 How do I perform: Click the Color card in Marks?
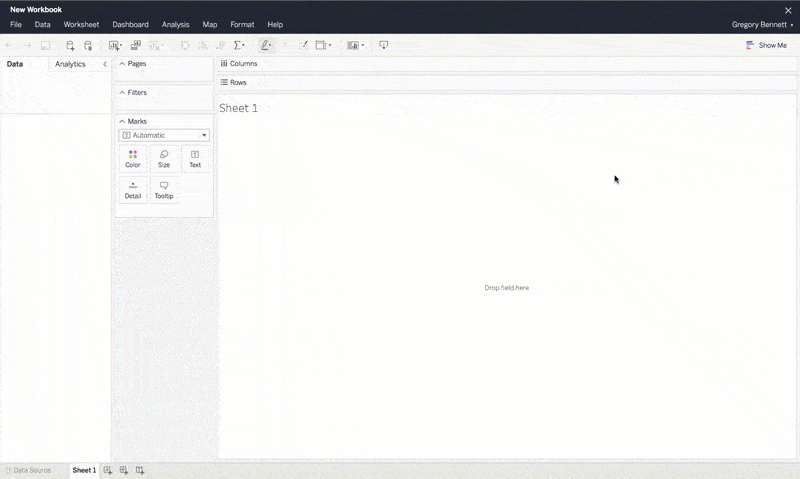coord(133,159)
